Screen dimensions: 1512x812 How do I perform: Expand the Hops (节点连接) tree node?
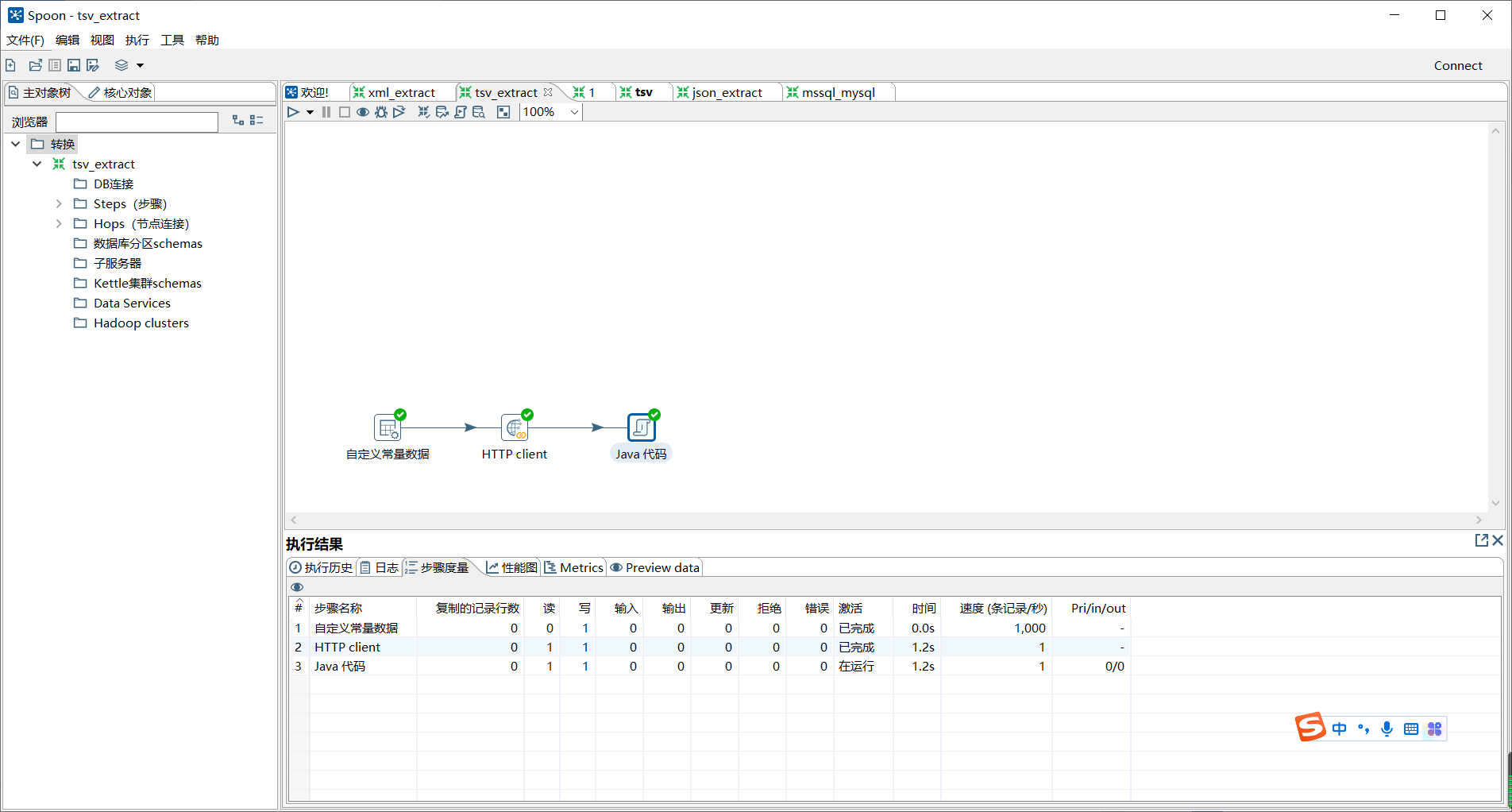[x=59, y=223]
